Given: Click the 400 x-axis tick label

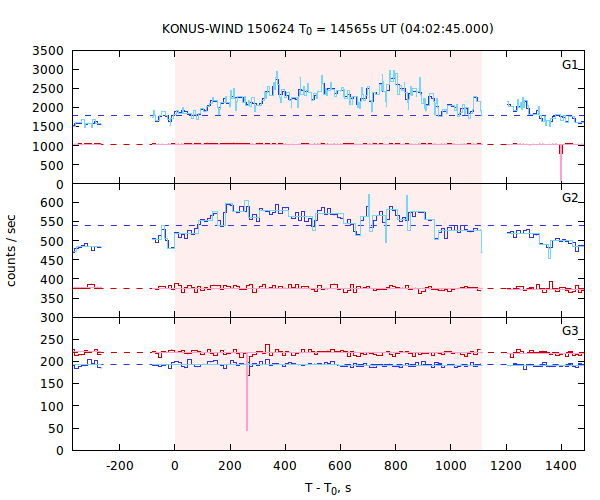Looking at the screenshot, I should pos(285,466).
